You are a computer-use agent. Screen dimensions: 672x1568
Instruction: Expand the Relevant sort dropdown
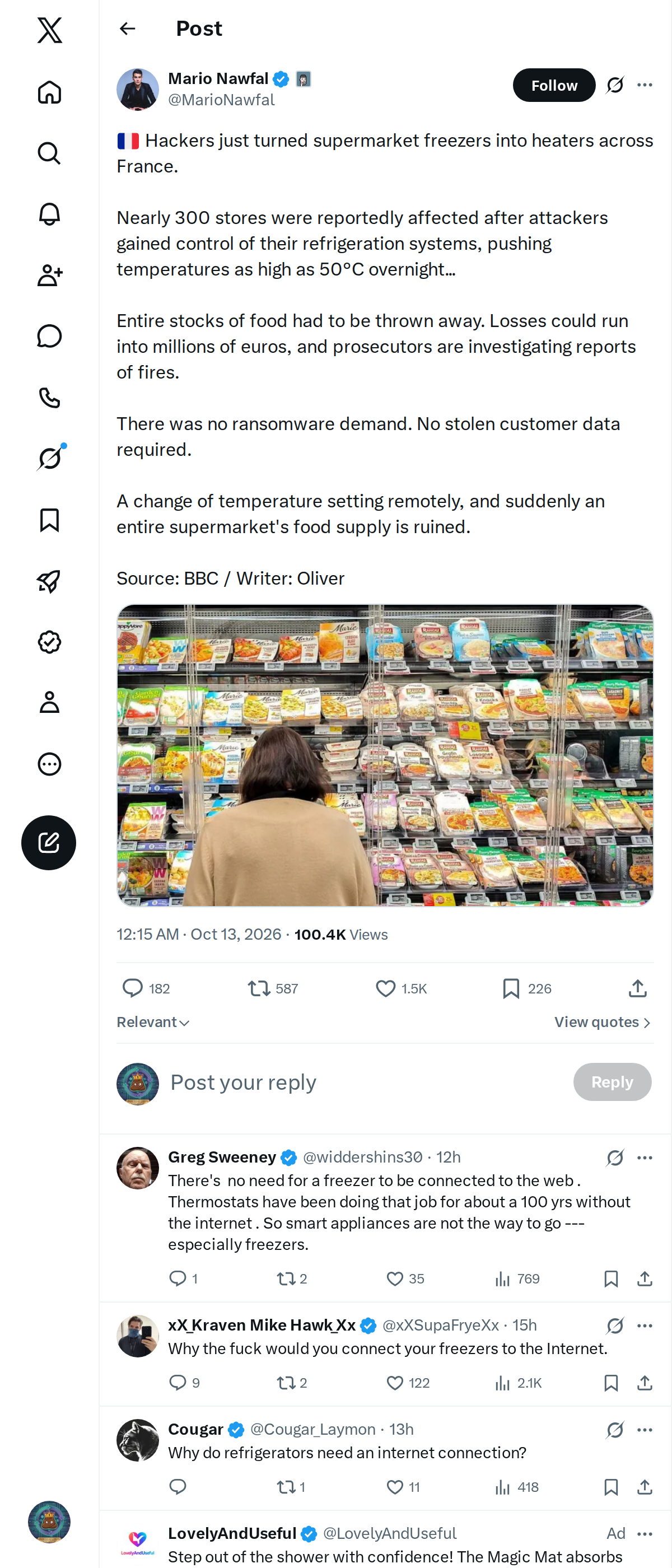pos(153,1022)
